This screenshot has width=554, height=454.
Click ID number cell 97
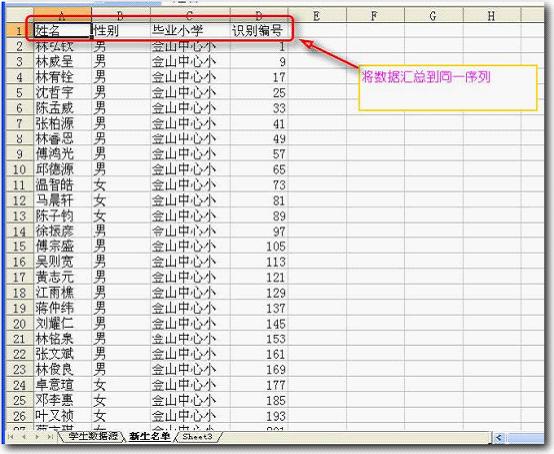[x=259, y=231]
